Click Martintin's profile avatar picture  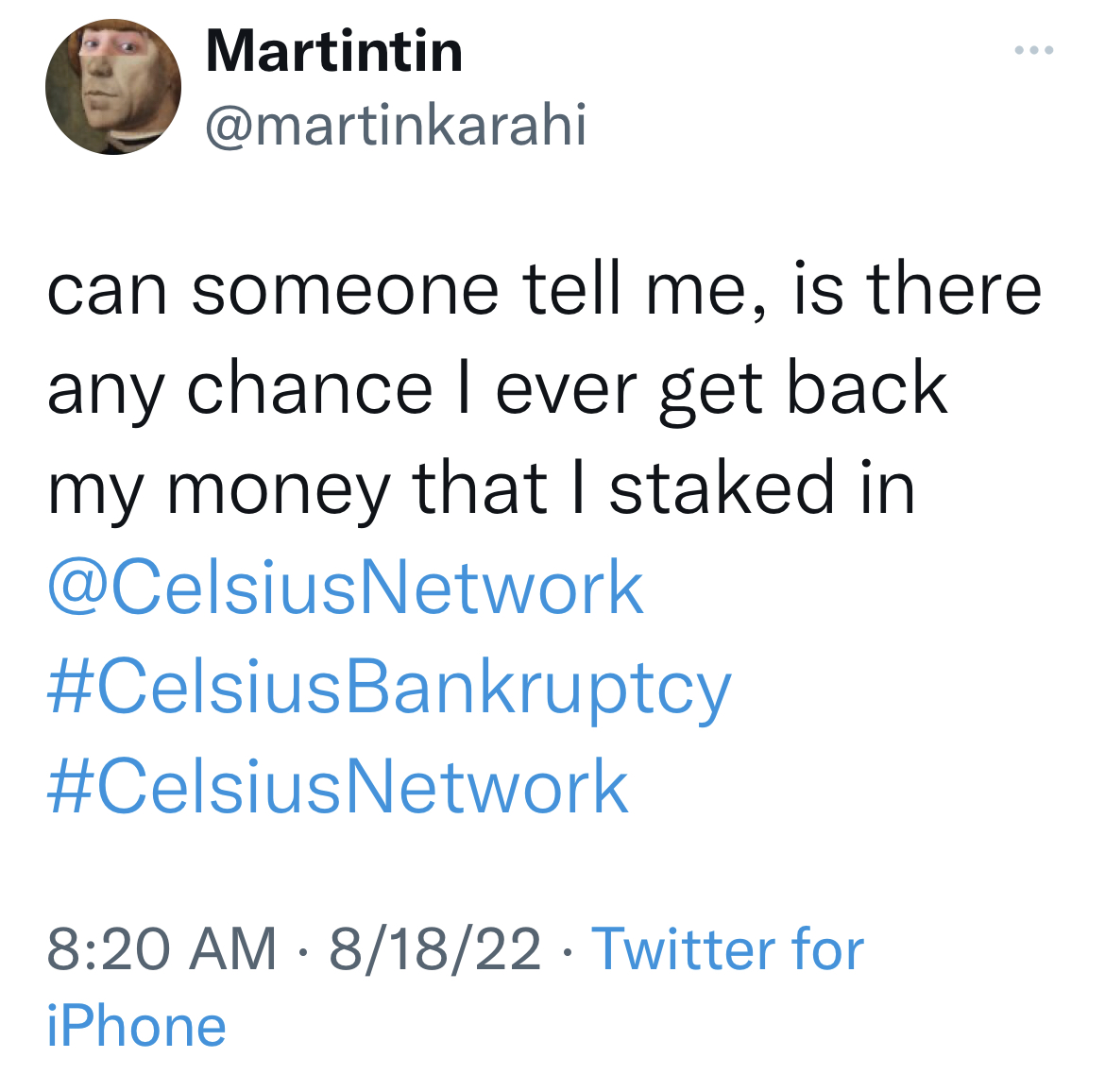(x=112, y=87)
